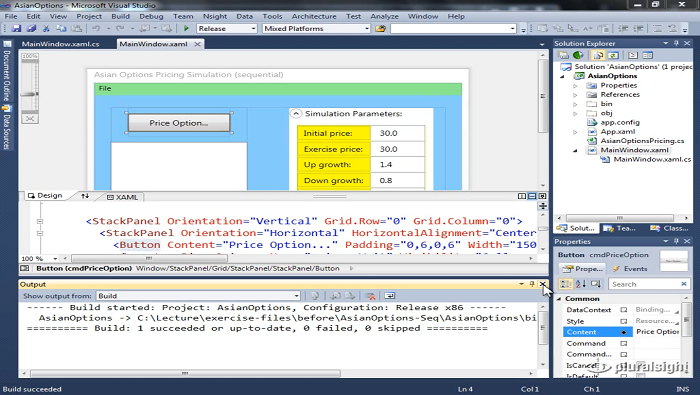
Task: Click the Save toolbar icon
Action: pyautogui.click(x=17, y=29)
